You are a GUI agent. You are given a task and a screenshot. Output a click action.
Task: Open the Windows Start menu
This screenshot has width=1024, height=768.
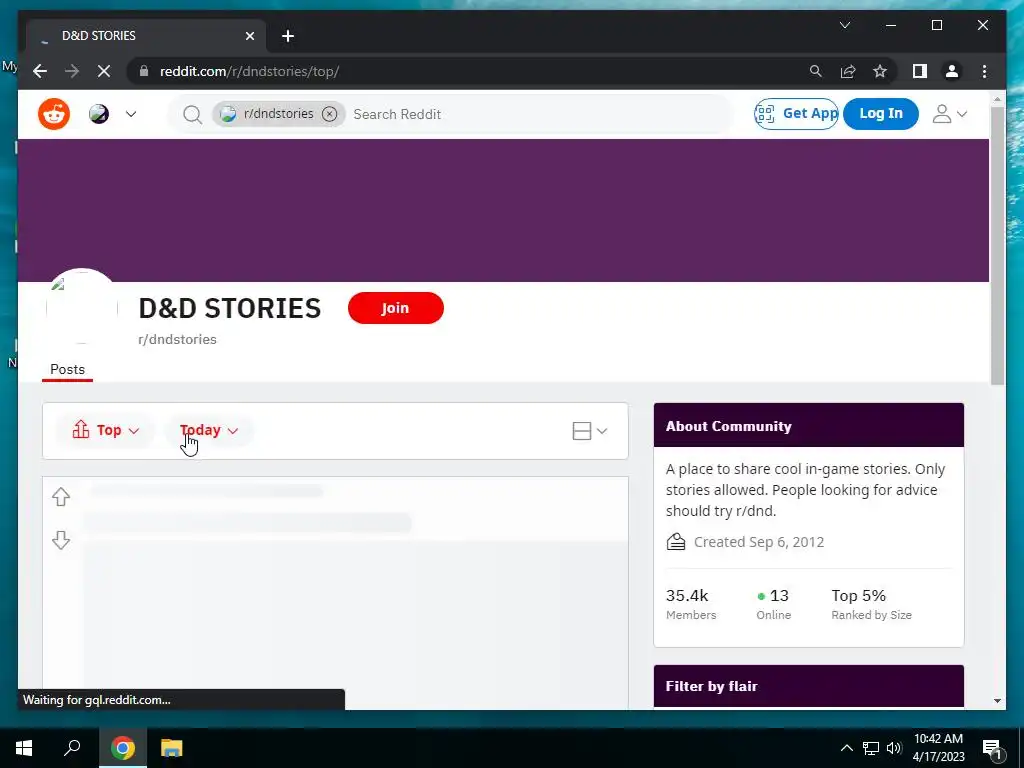(24, 748)
